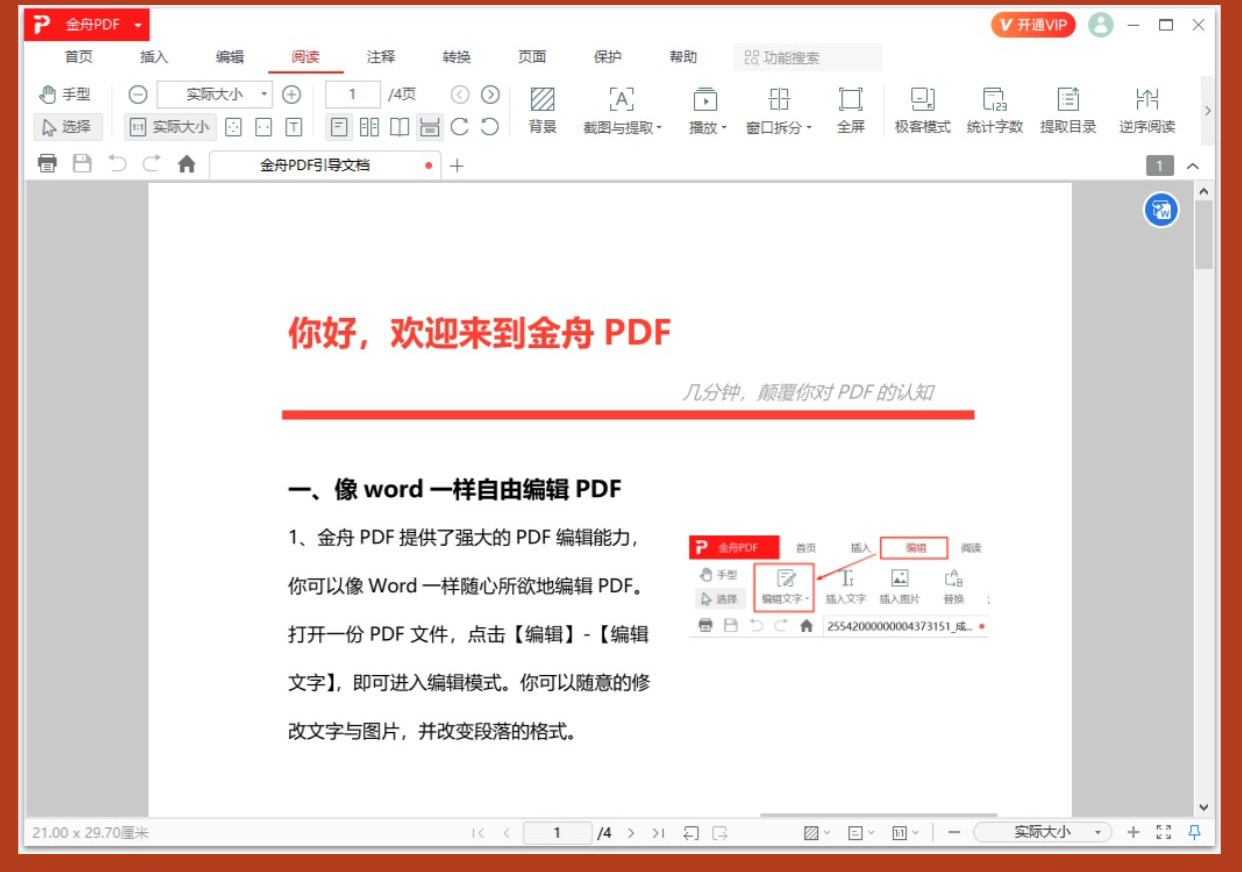The width and height of the screenshot is (1242, 872).
Task: Open the 页面 ribbon tab
Action: click(532, 57)
